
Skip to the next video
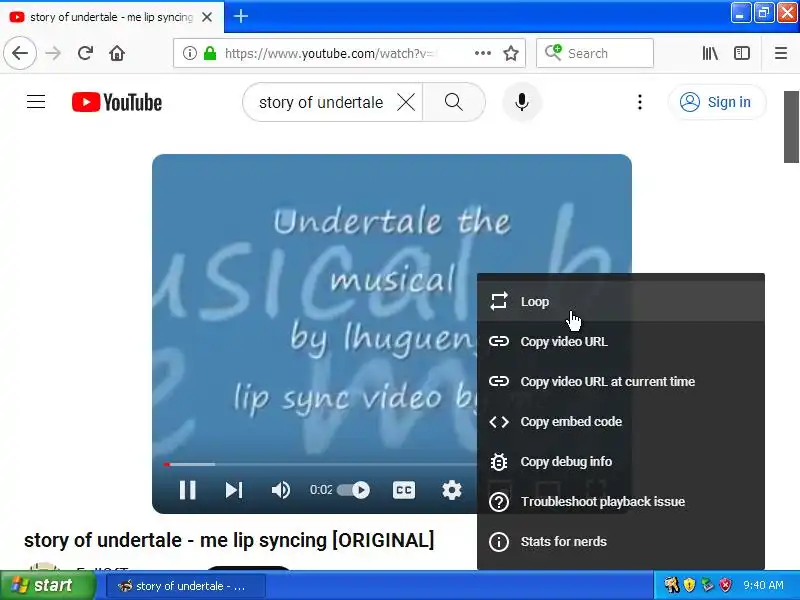pyautogui.click(x=234, y=490)
